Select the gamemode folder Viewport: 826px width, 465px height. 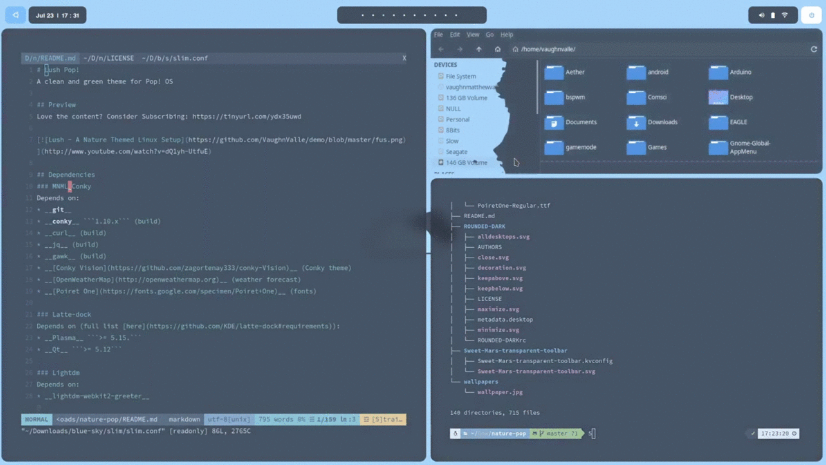click(570, 147)
